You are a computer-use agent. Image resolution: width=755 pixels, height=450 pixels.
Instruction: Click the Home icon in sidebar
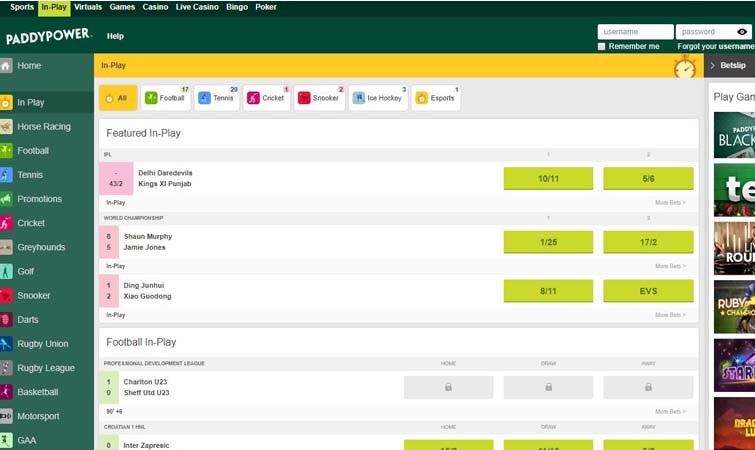coord(7,66)
